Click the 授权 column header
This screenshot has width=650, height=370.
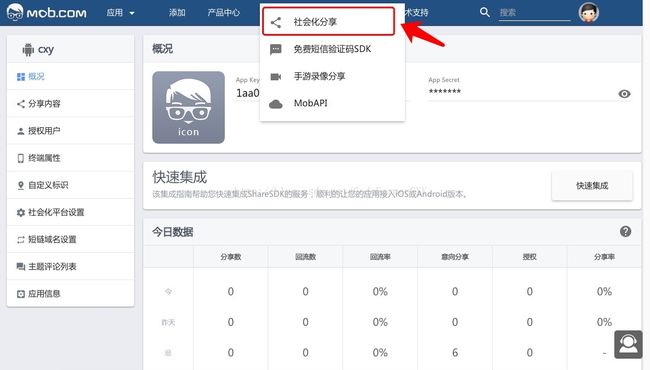529,257
